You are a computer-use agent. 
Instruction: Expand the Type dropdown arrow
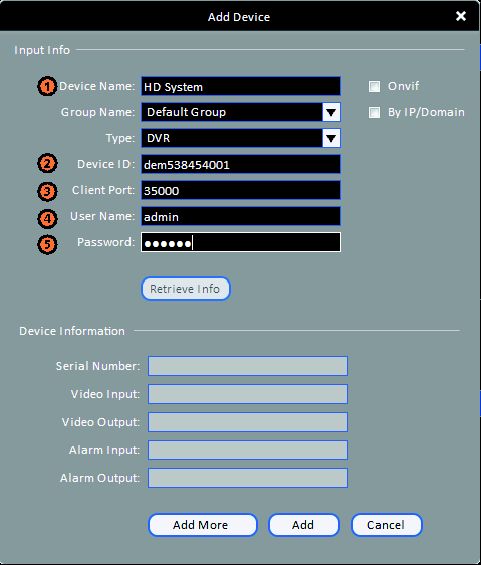[x=331, y=138]
